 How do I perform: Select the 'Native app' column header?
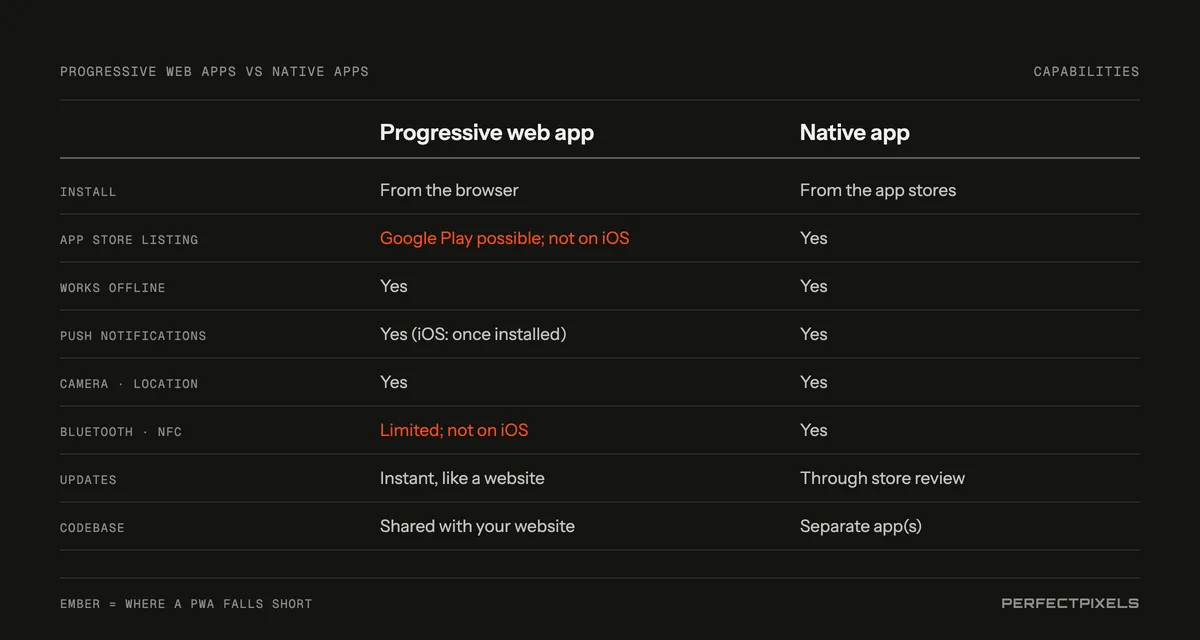click(x=855, y=133)
